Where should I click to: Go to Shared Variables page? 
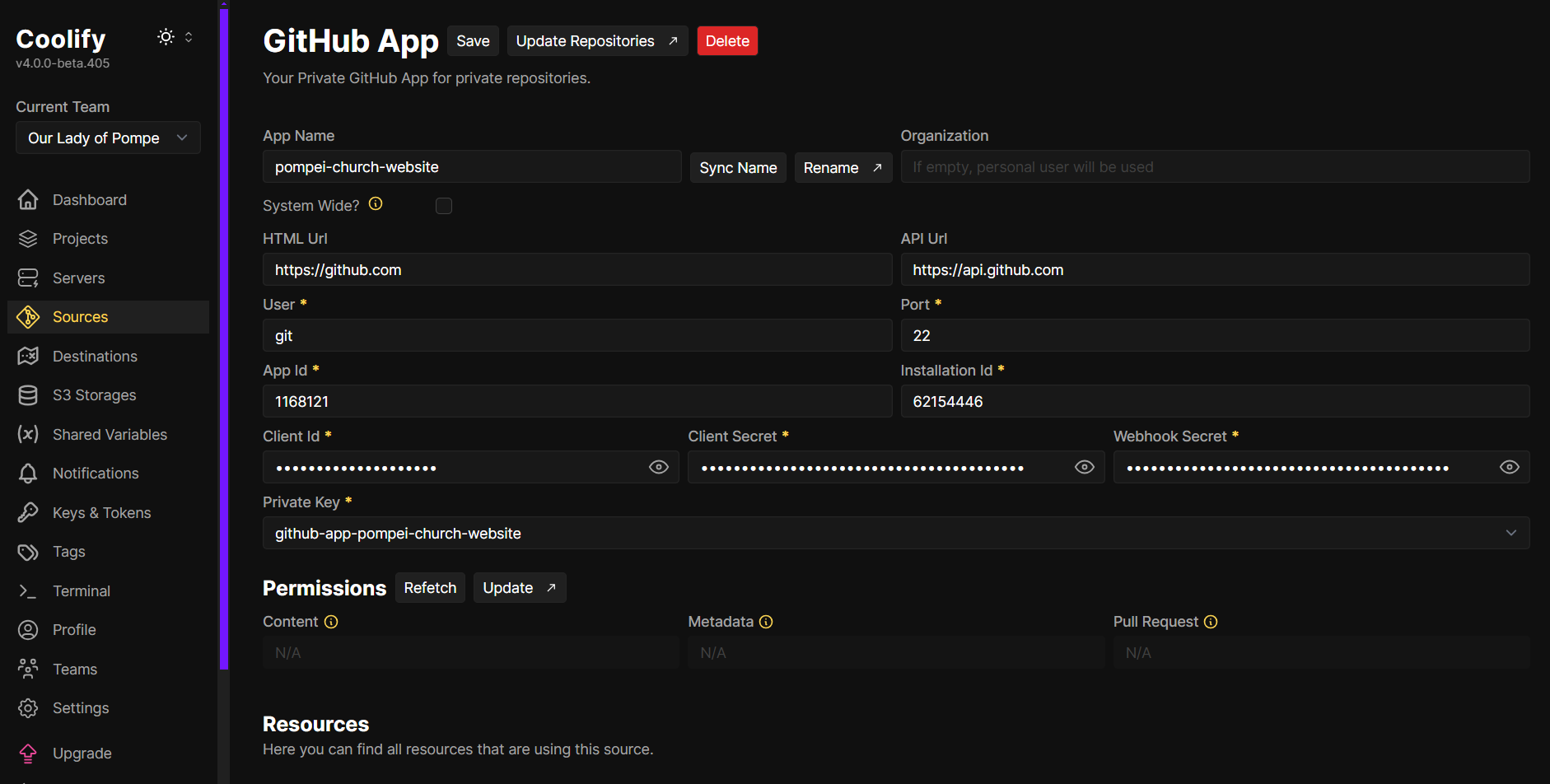pos(110,435)
